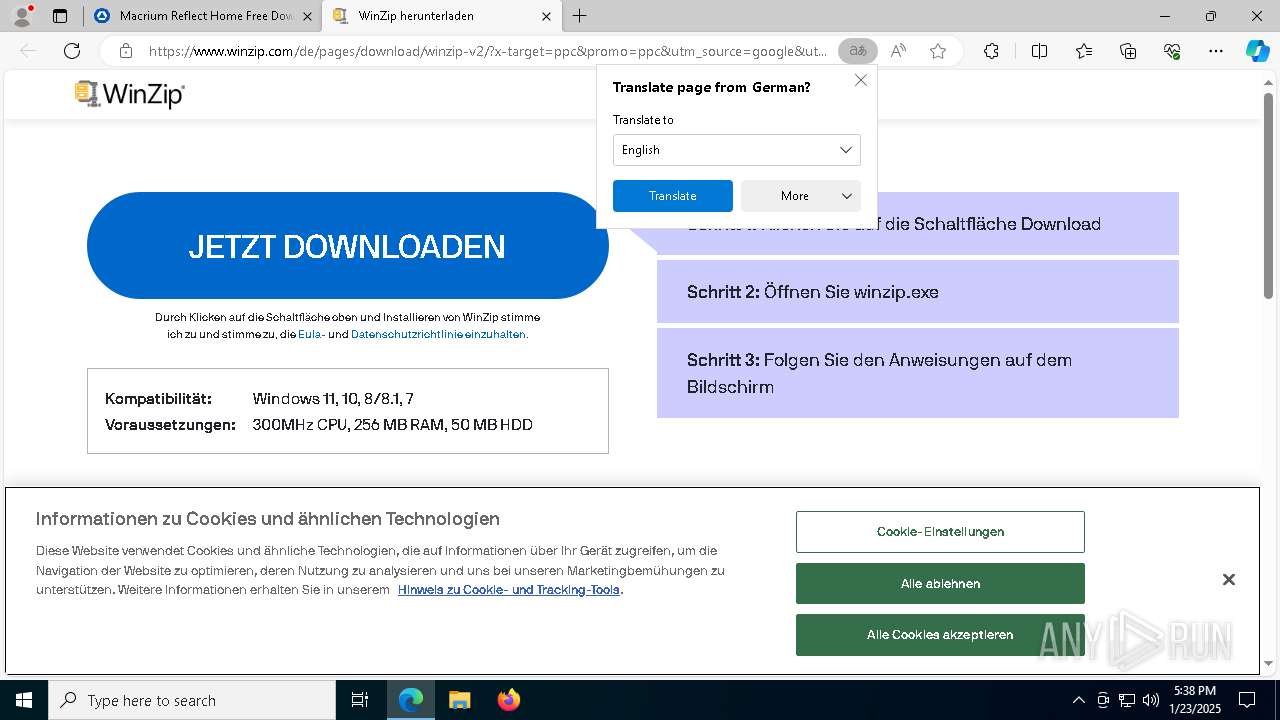Click Alle ablehnen button
This screenshot has width=1280, height=720.
(940, 584)
